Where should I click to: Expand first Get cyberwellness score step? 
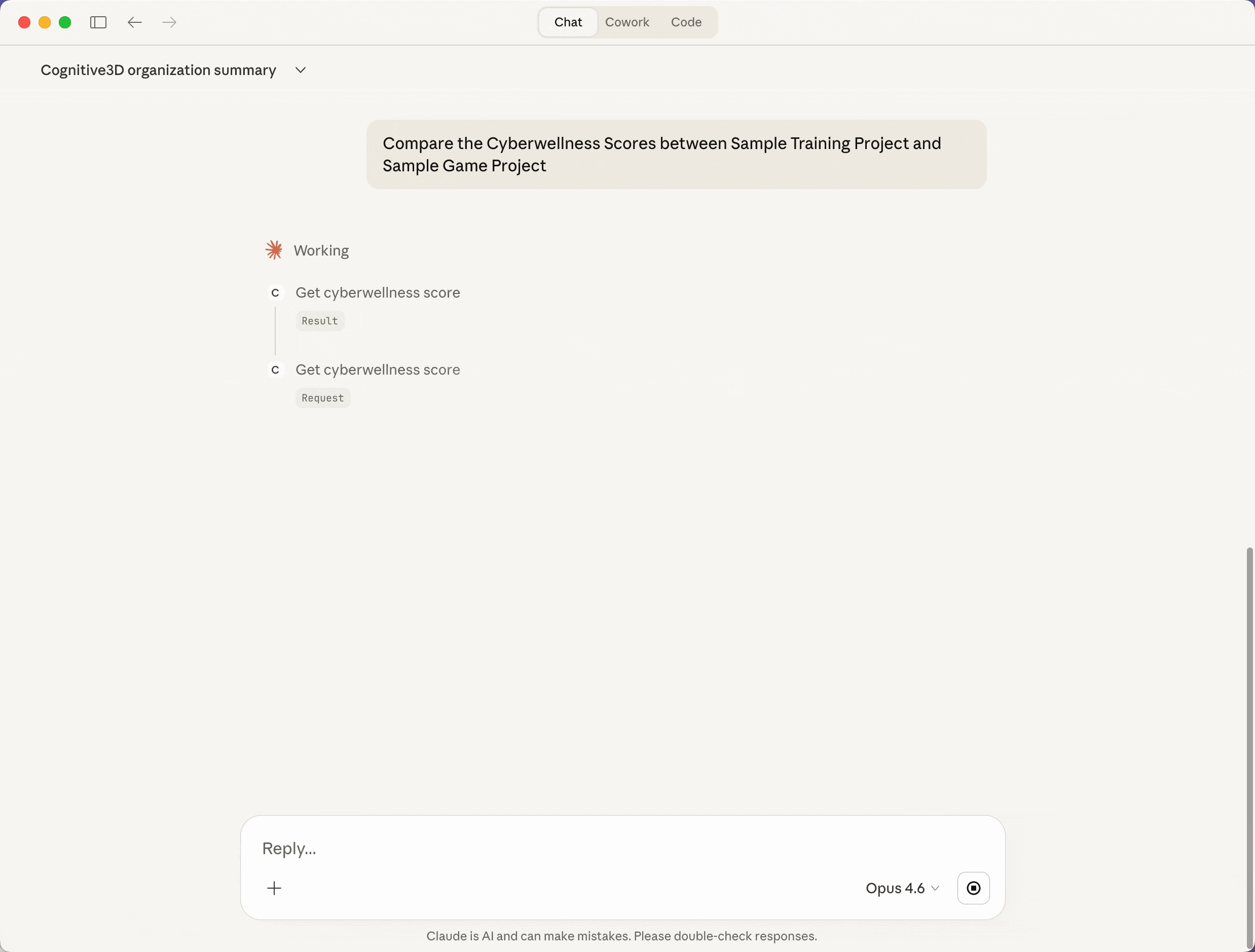377,293
